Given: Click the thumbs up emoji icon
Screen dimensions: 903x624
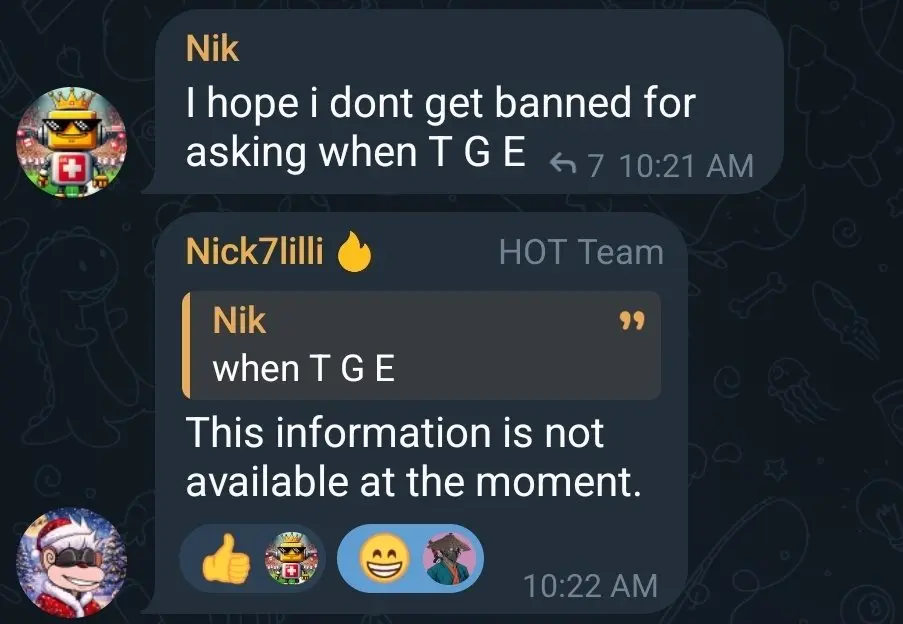Looking at the screenshot, I should pos(226,558).
